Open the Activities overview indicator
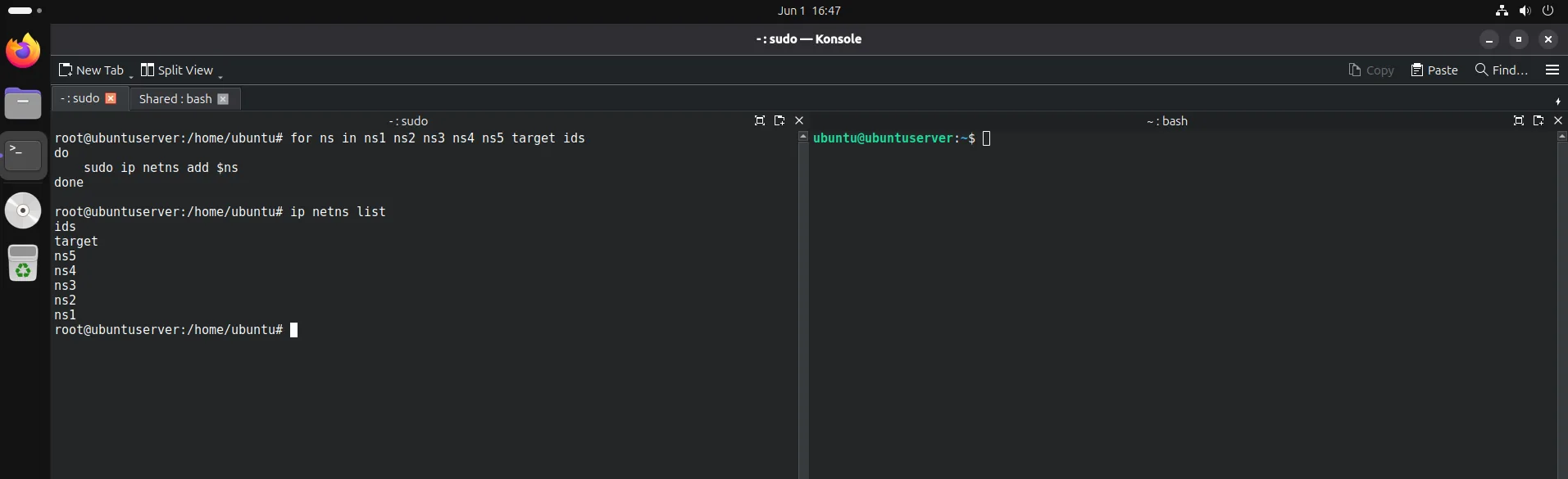This screenshot has width=1568, height=479. click(25, 11)
